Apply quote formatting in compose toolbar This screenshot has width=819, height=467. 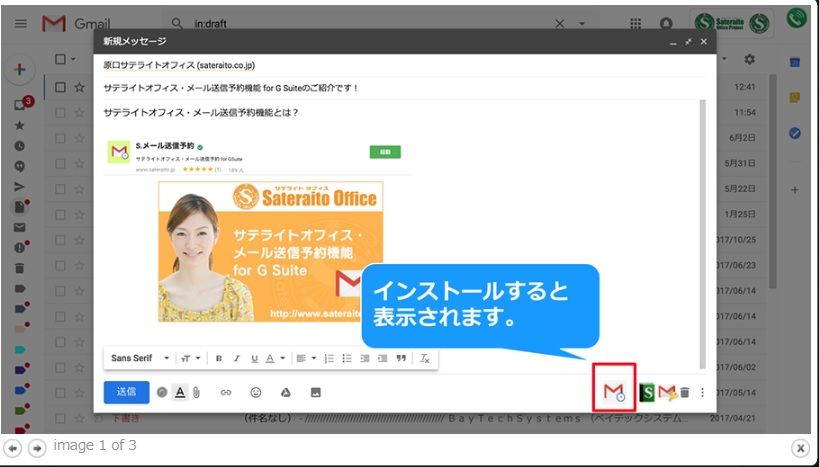click(x=401, y=358)
